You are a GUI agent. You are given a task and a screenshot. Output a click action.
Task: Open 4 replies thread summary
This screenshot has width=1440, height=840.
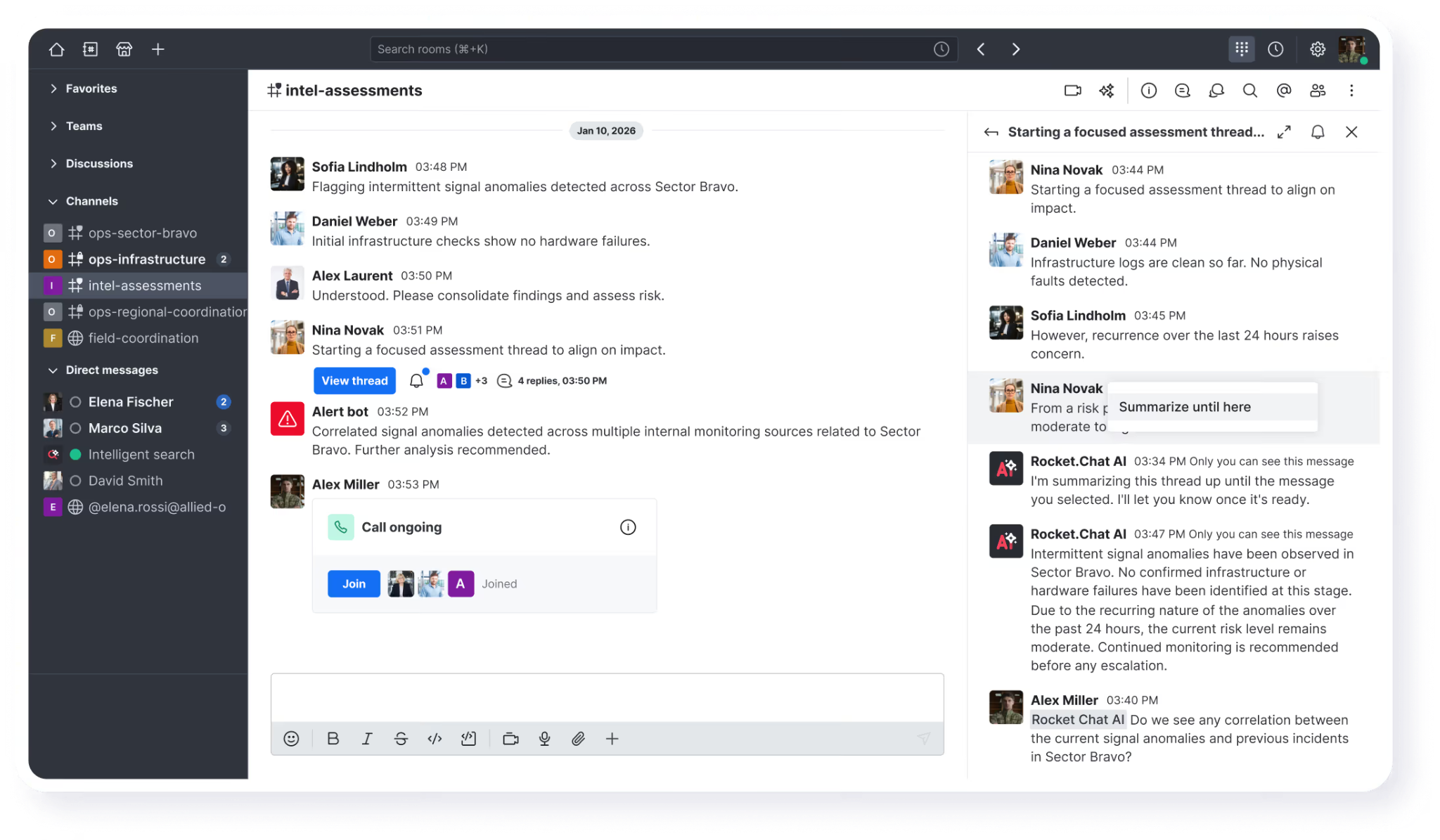pyautogui.click(x=553, y=380)
